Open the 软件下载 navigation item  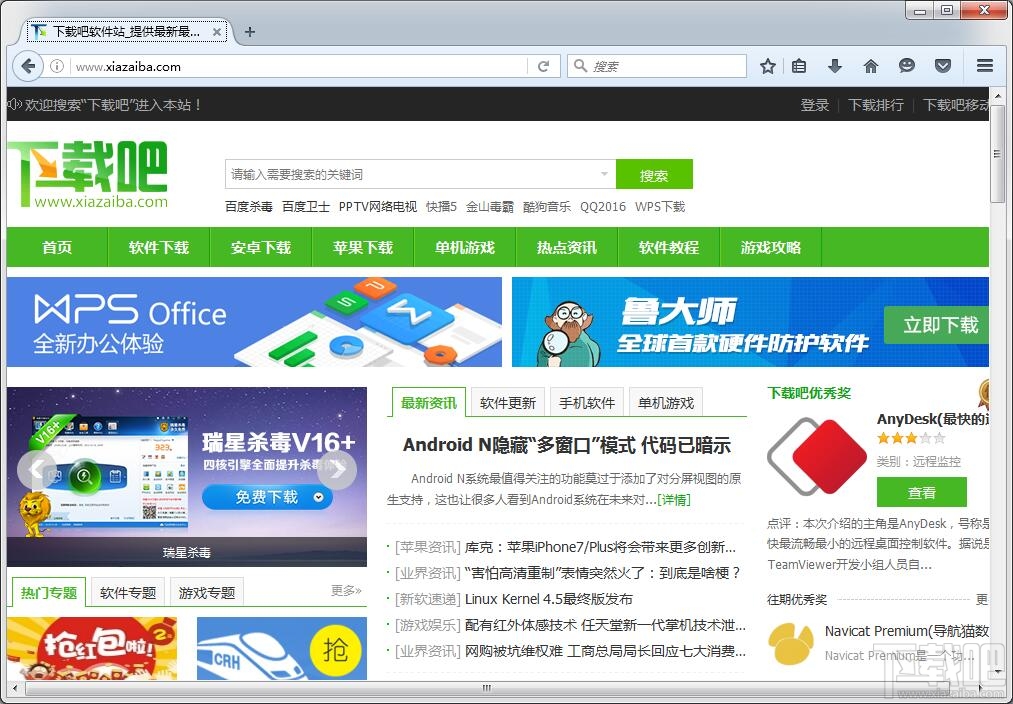click(159, 247)
